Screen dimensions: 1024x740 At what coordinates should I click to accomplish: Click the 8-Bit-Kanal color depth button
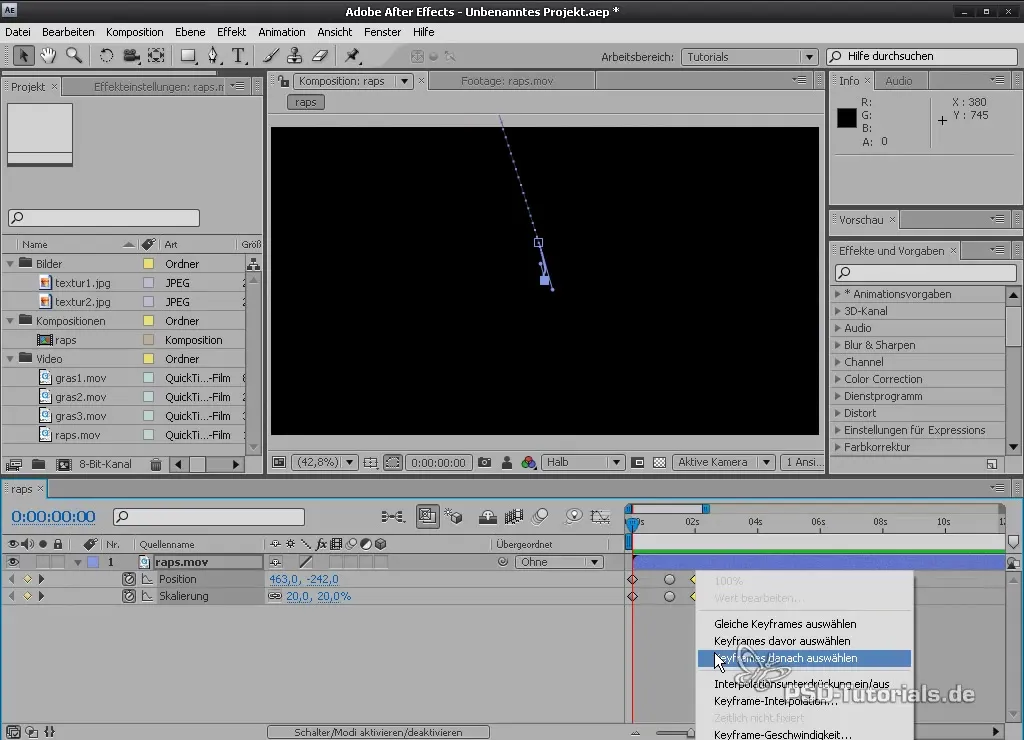click(105, 464)
